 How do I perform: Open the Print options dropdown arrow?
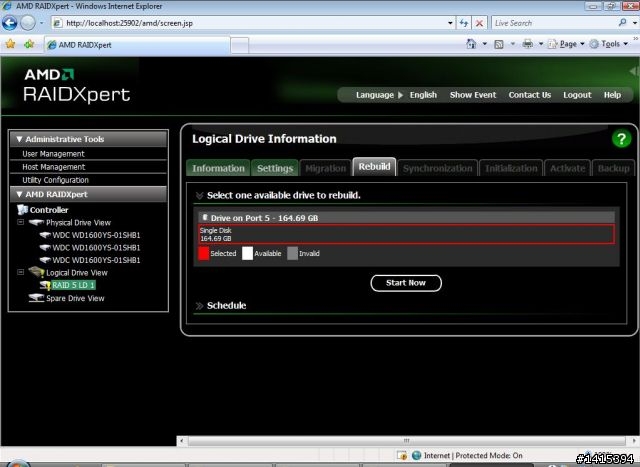540,44
